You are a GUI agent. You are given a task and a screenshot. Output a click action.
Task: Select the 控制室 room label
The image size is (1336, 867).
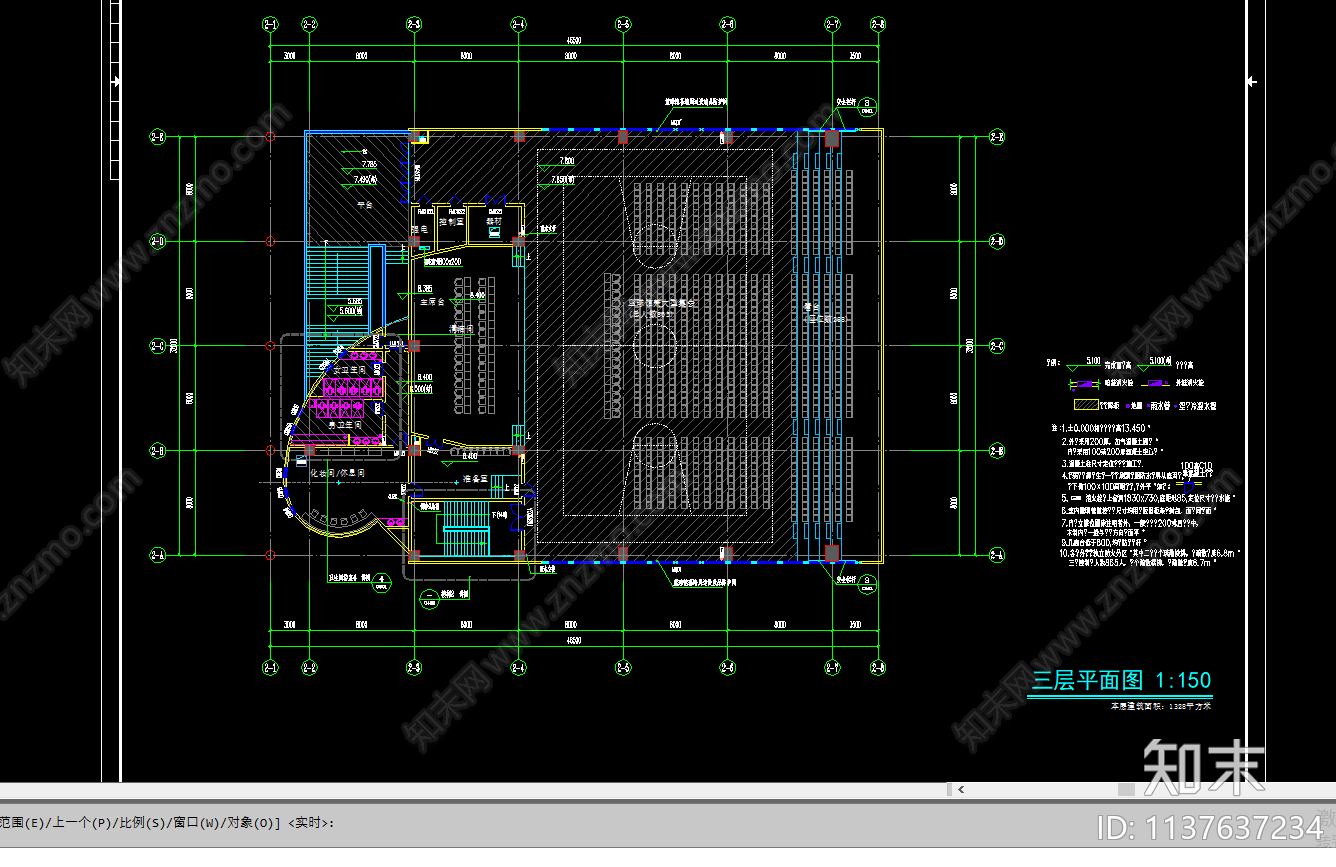point(453,222)
